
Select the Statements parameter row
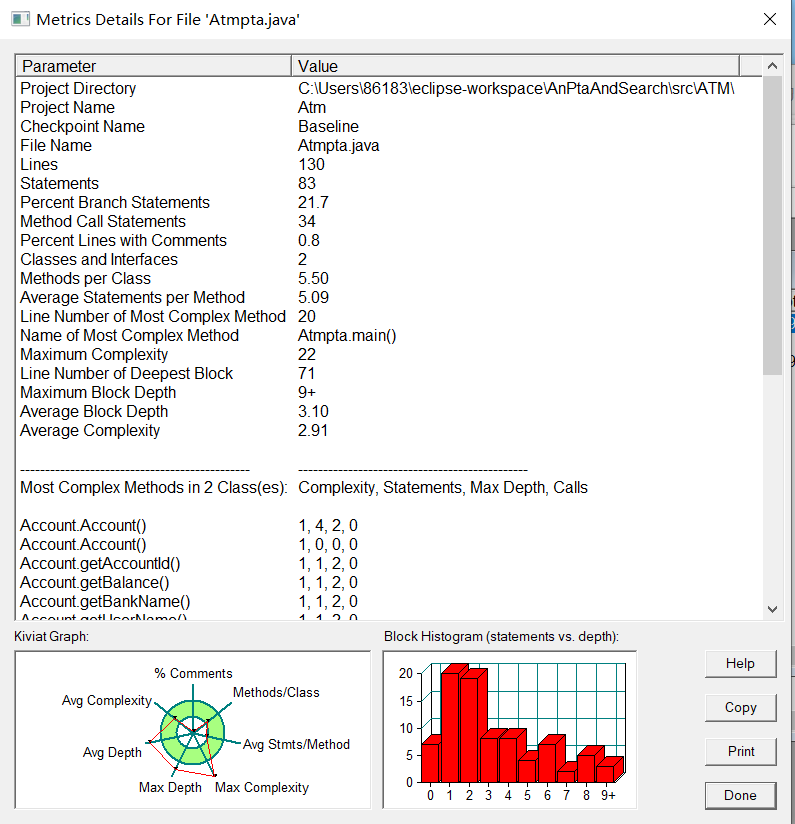tap(389, 183)
